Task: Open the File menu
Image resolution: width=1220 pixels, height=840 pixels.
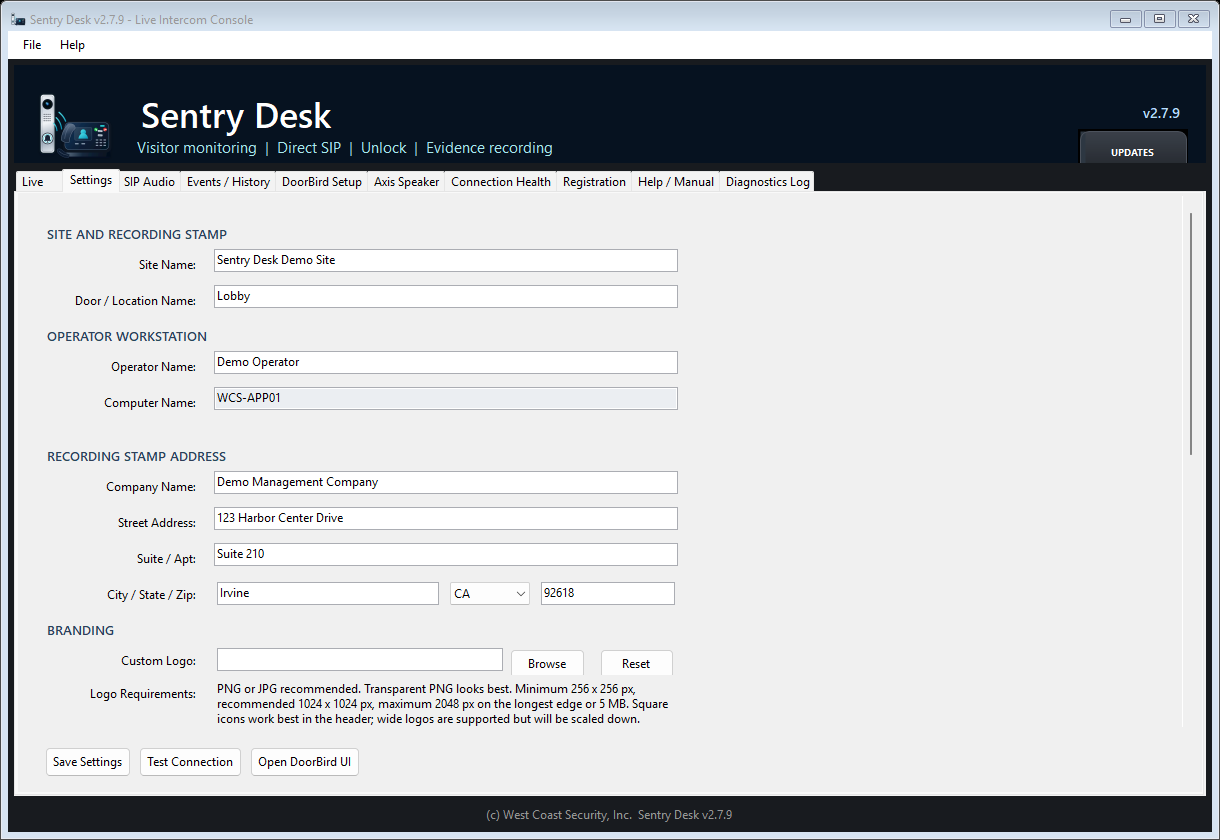Action: [x=32, y=45]
